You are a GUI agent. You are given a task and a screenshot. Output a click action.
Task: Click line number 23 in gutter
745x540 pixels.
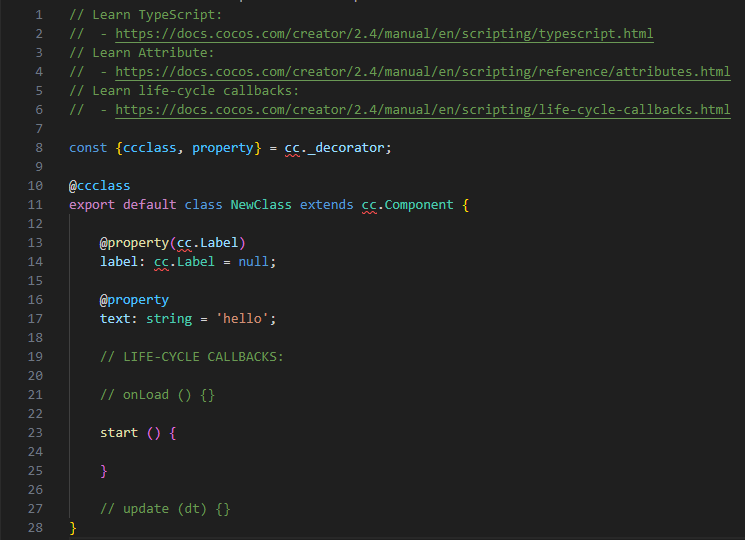point(35,433)
